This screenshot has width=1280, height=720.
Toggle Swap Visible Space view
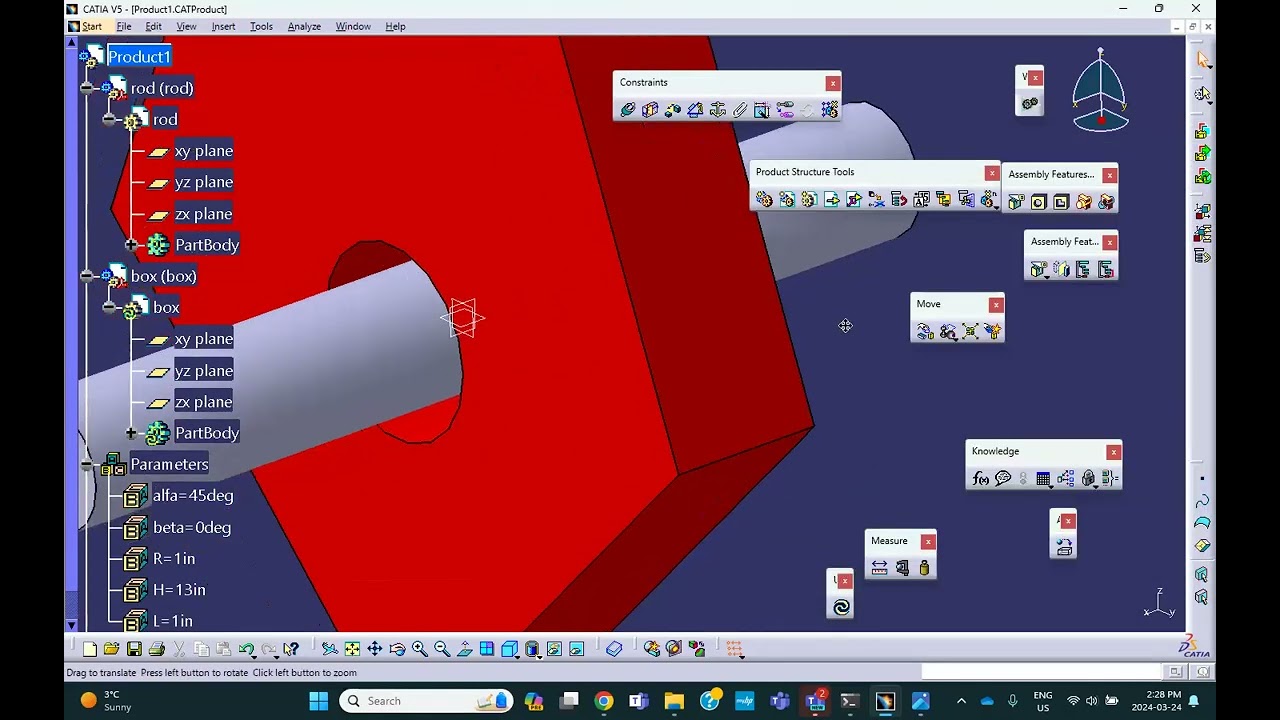tap(577, 649)
